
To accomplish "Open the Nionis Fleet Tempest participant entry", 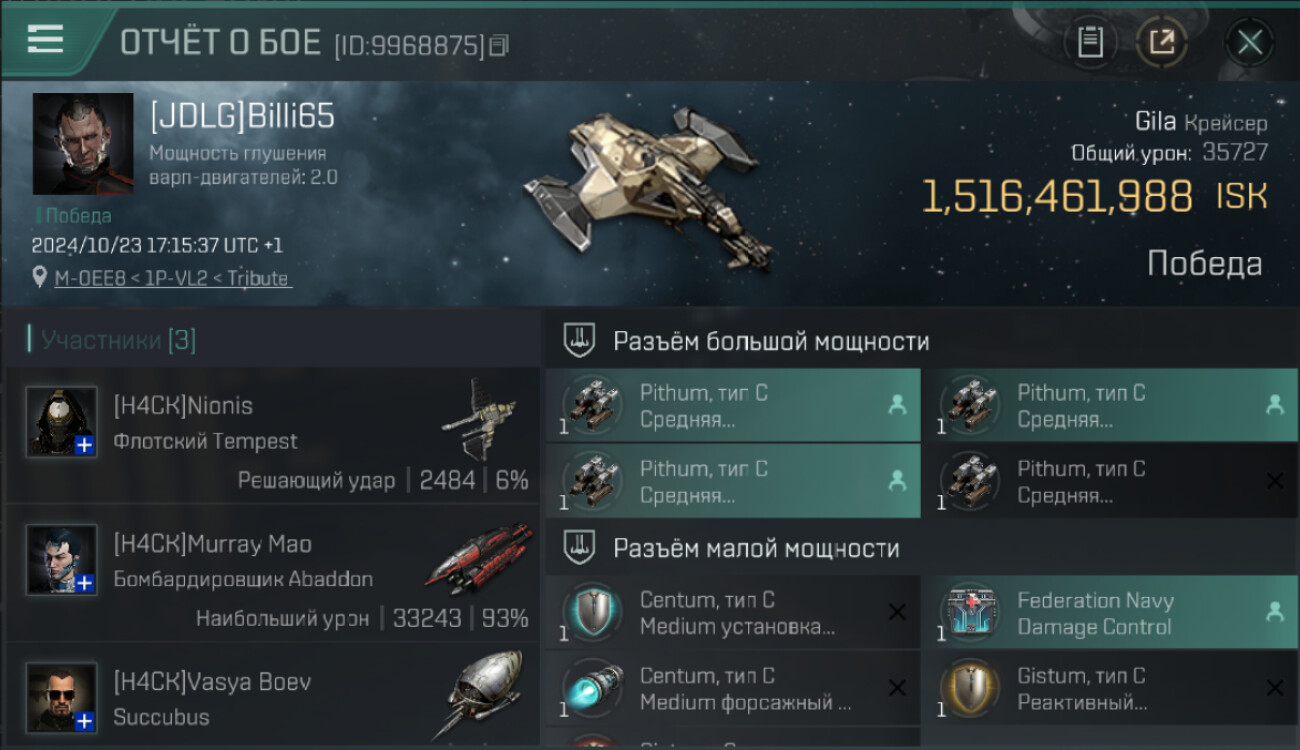I will click(272, 435).
